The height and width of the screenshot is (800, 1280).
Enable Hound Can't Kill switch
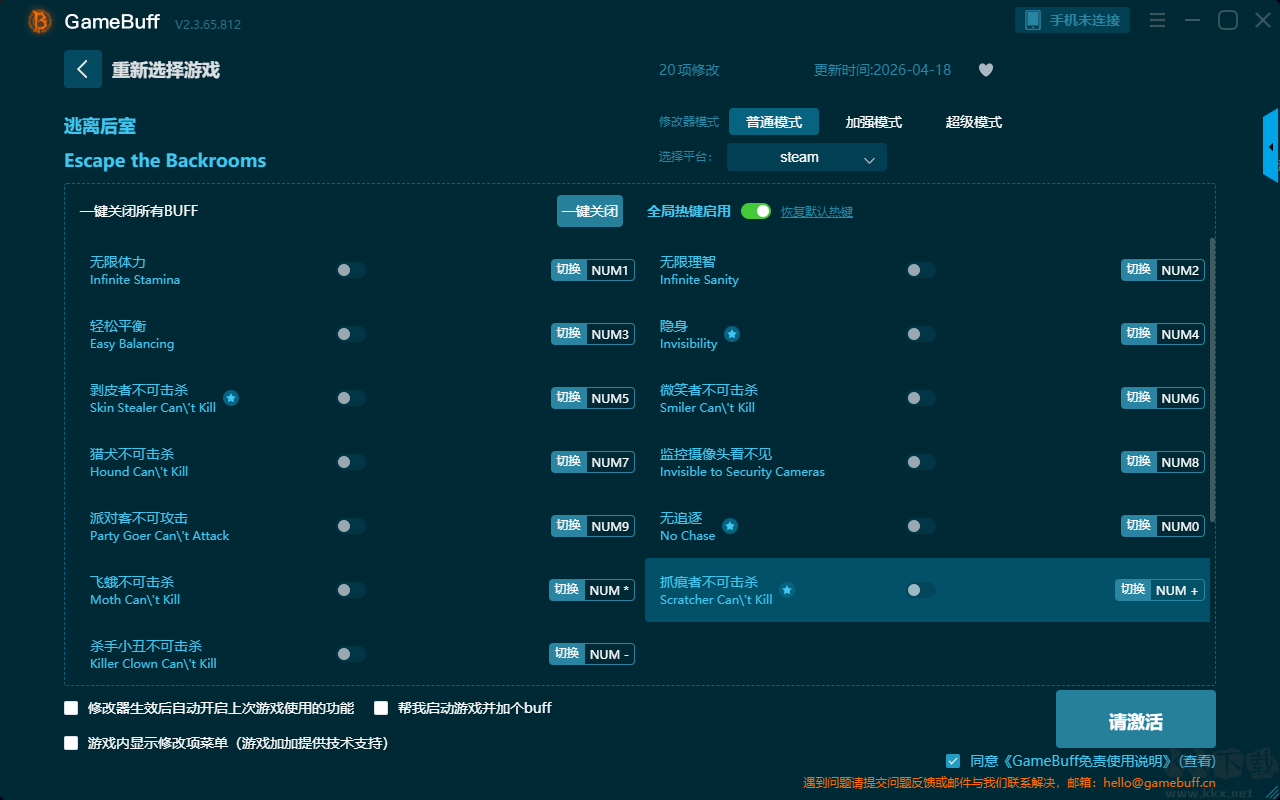click(x=351, y=462)
